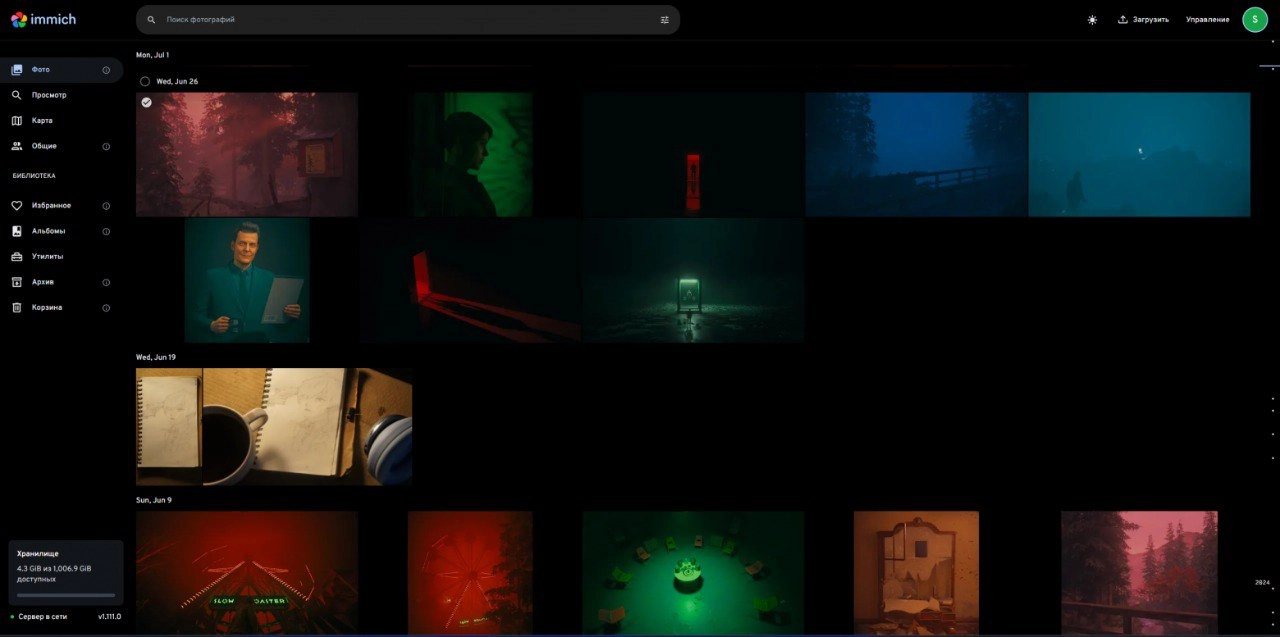Click the info icon beside Общие
This screenshot has height=637, width=1280.
pyautogui.click(x=106, y=146)
